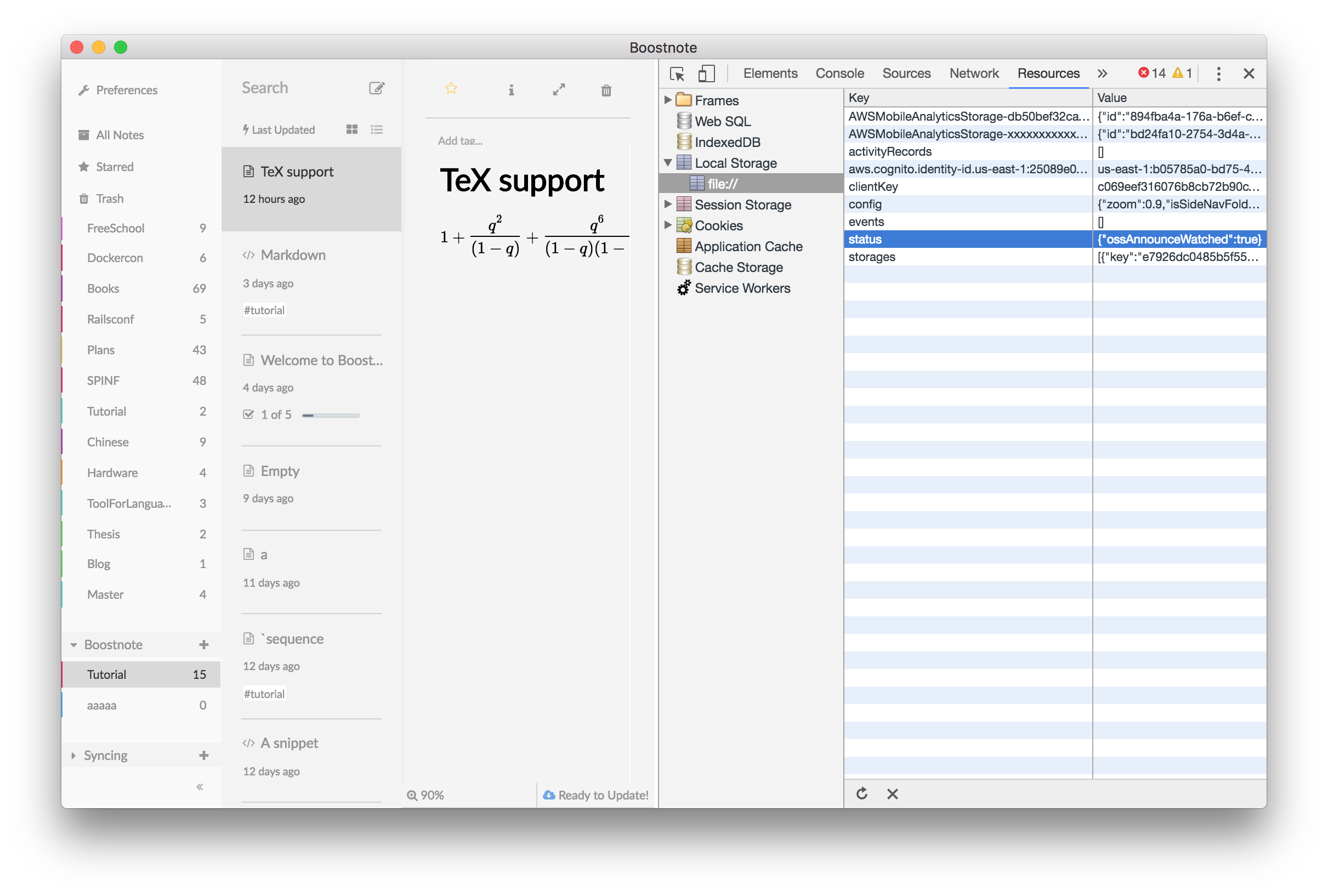Screen dimensions: 1328x896
Task: Sort storage table by Value header
Action: 1179,98
